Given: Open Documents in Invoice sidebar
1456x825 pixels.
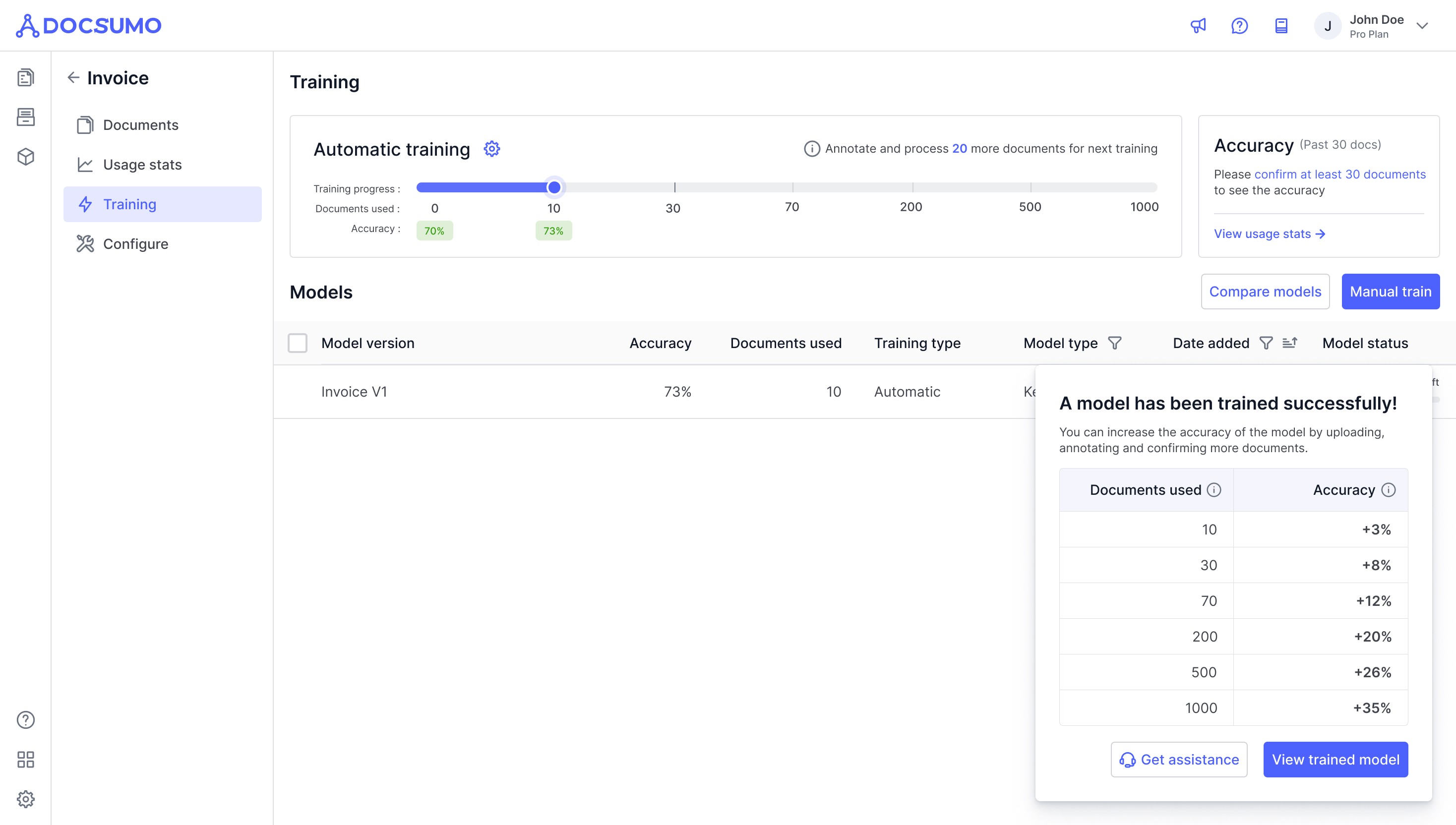Looking at the screenshot, I should tap(140, 124).
